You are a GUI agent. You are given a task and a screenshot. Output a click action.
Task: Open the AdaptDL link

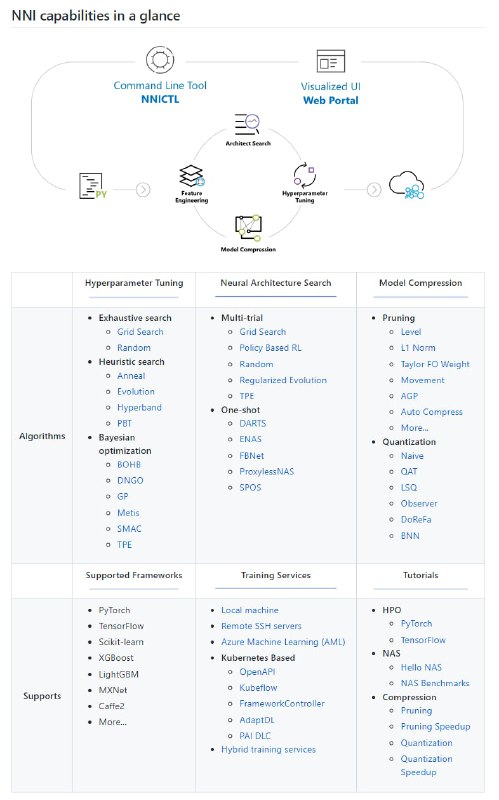point(257,719)
